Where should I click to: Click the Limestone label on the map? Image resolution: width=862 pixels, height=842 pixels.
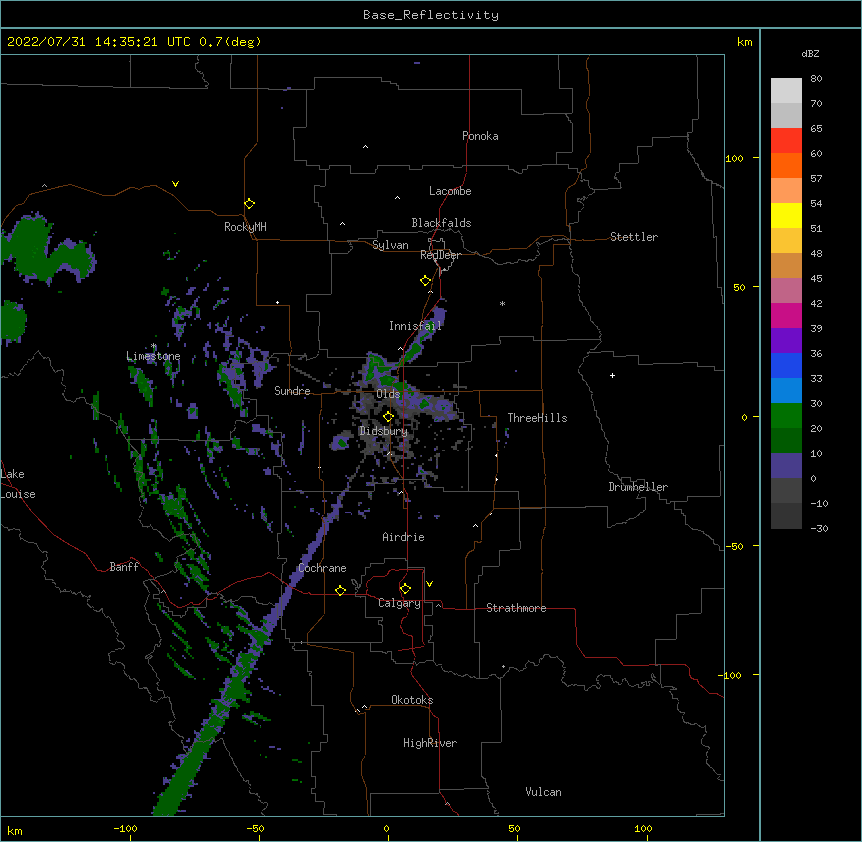click(153, 356)
